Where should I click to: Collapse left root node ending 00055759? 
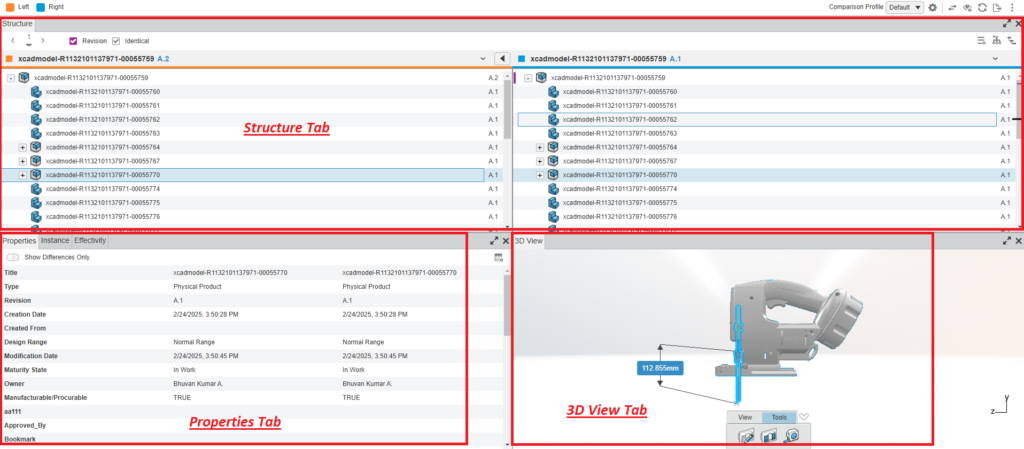pos(10,78)
